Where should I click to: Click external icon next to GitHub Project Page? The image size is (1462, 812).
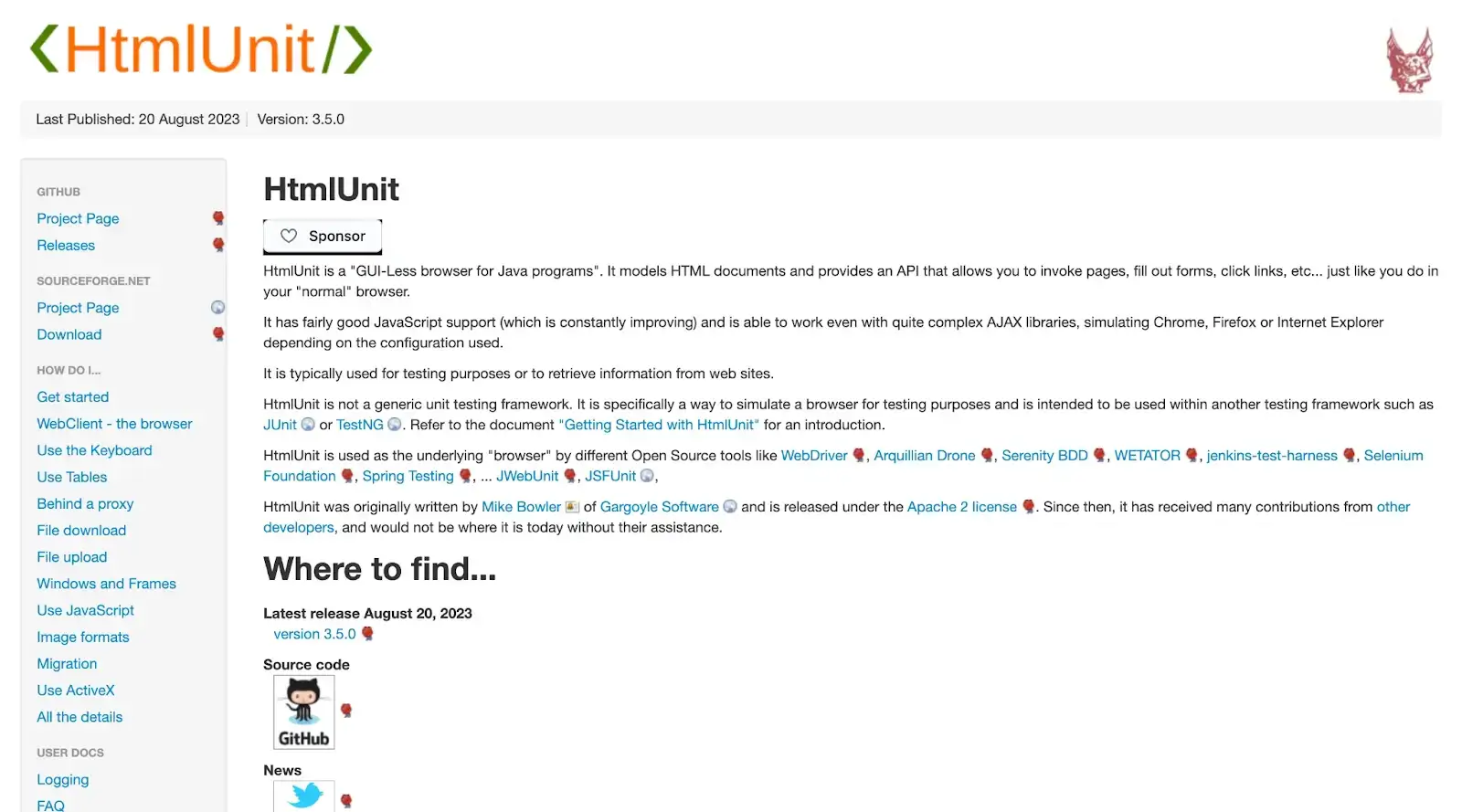[x=218, y=218]
